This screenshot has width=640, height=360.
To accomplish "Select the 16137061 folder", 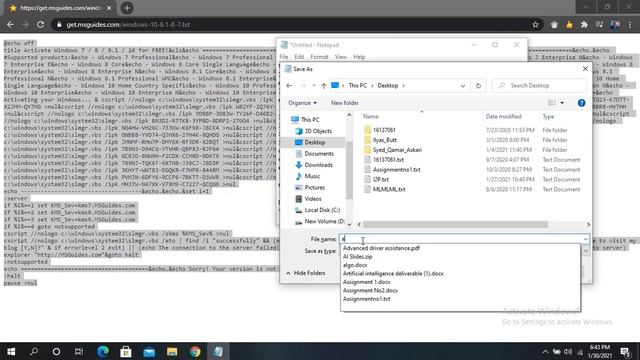I will click(384, 130).
